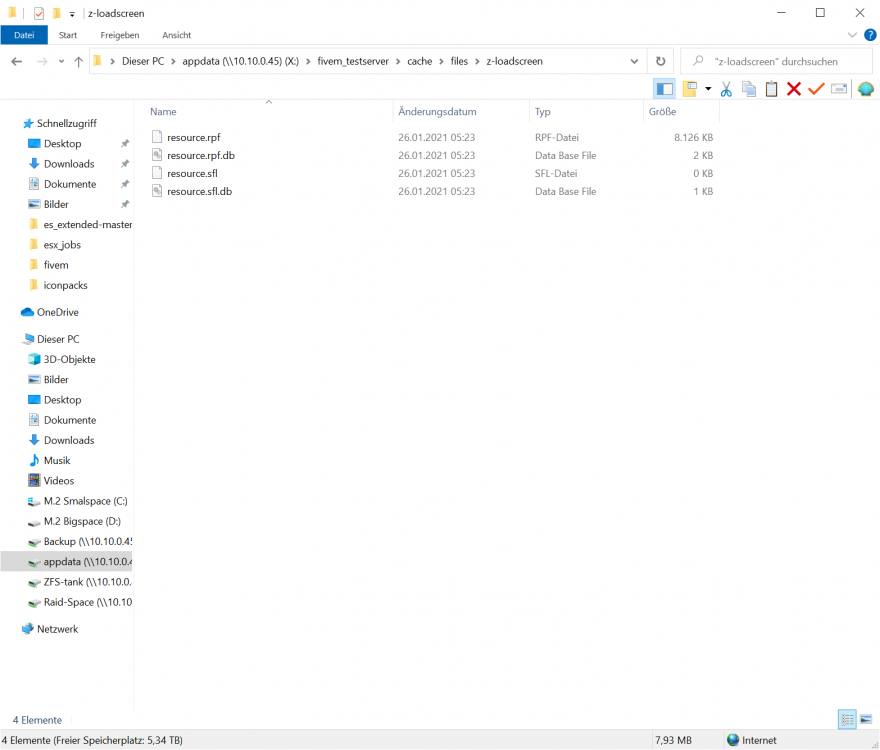Toggle the preview pane toolbar icon
This screenshot has width=880, height=750.
point(664,89)
